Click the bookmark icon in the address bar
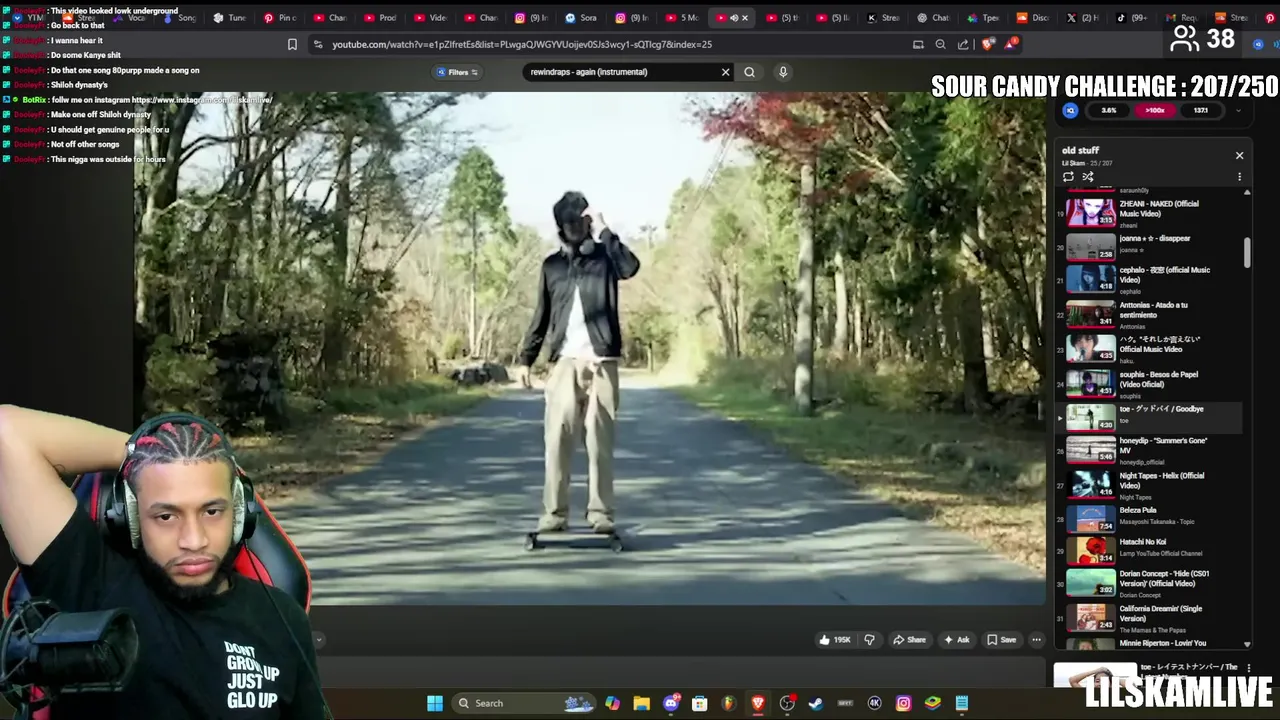The width and height of the screenshot is (1280, 720). click(x=292, y=44)
